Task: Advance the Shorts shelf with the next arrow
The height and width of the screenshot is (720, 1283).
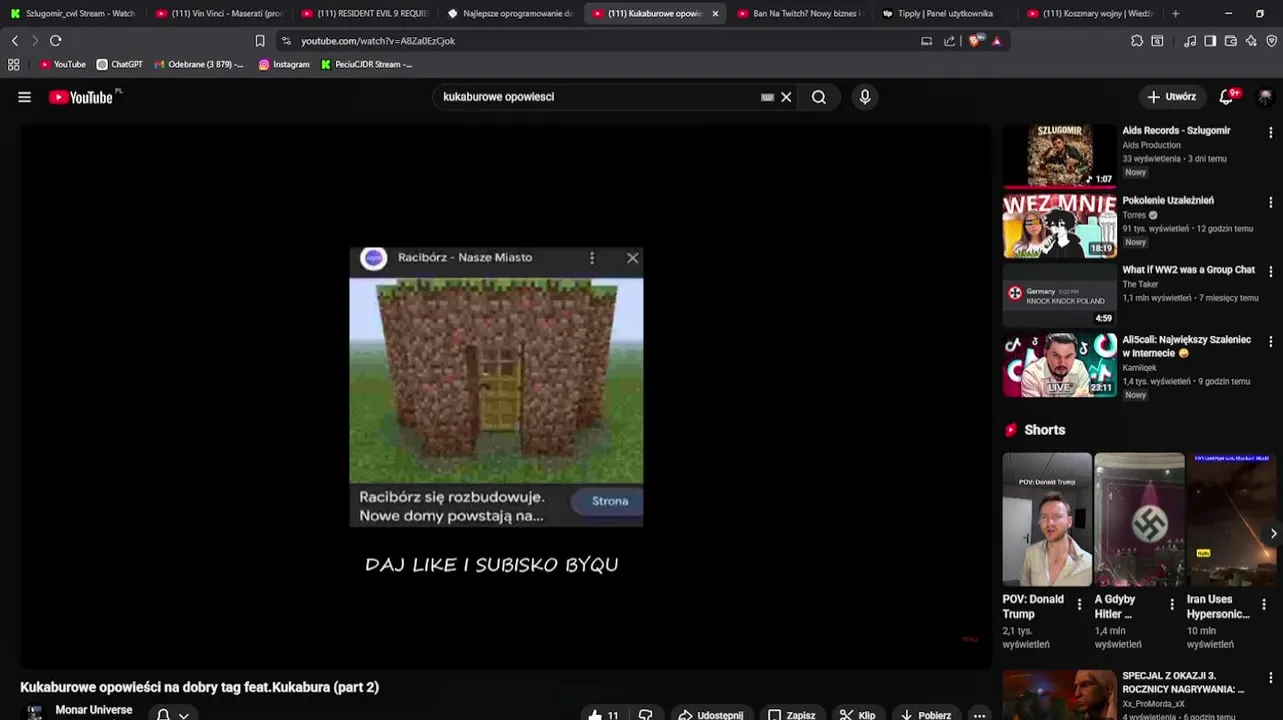Action: (1272, 534)
